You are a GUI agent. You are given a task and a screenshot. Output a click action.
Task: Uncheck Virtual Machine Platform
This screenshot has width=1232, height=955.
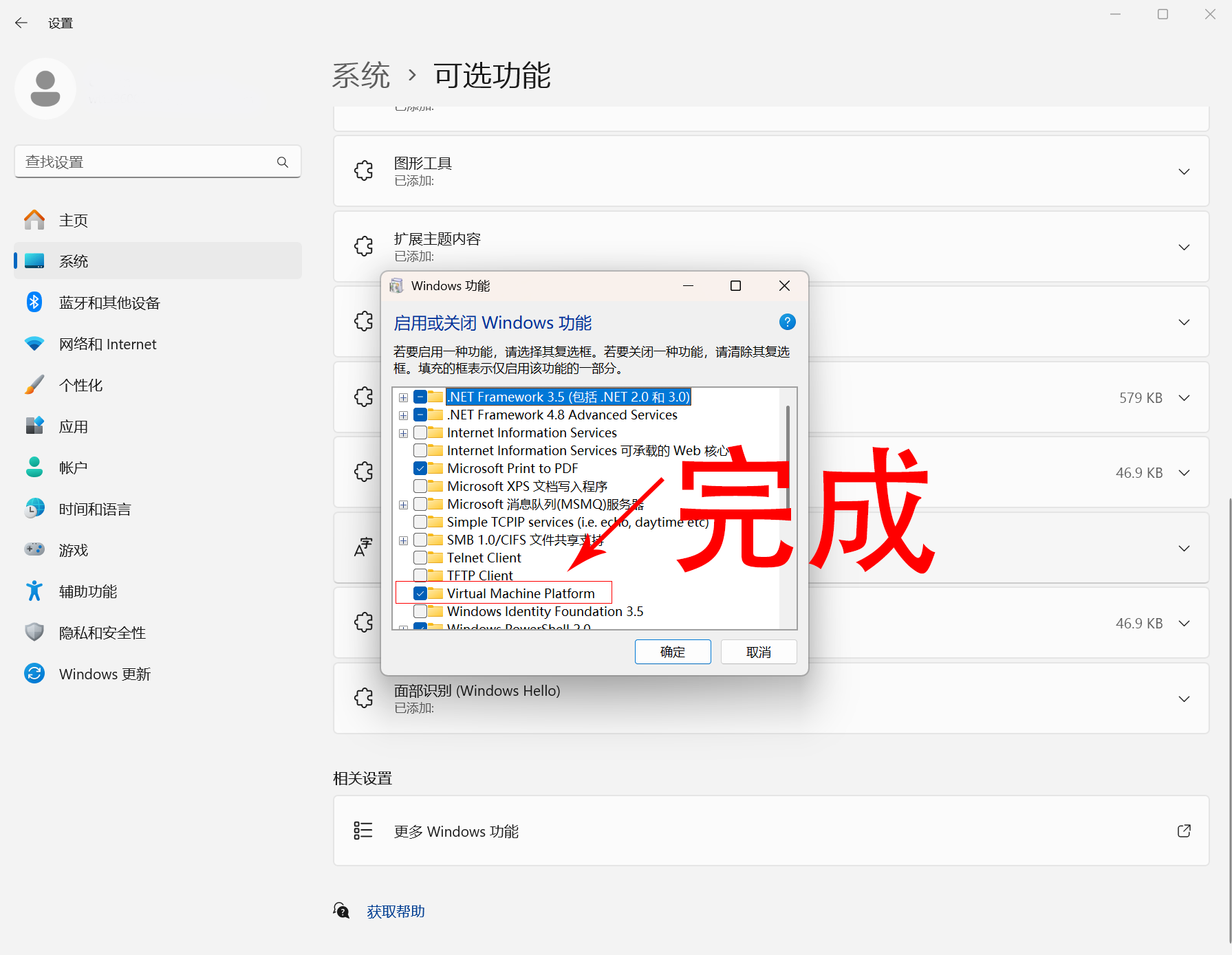click(420, 593)
